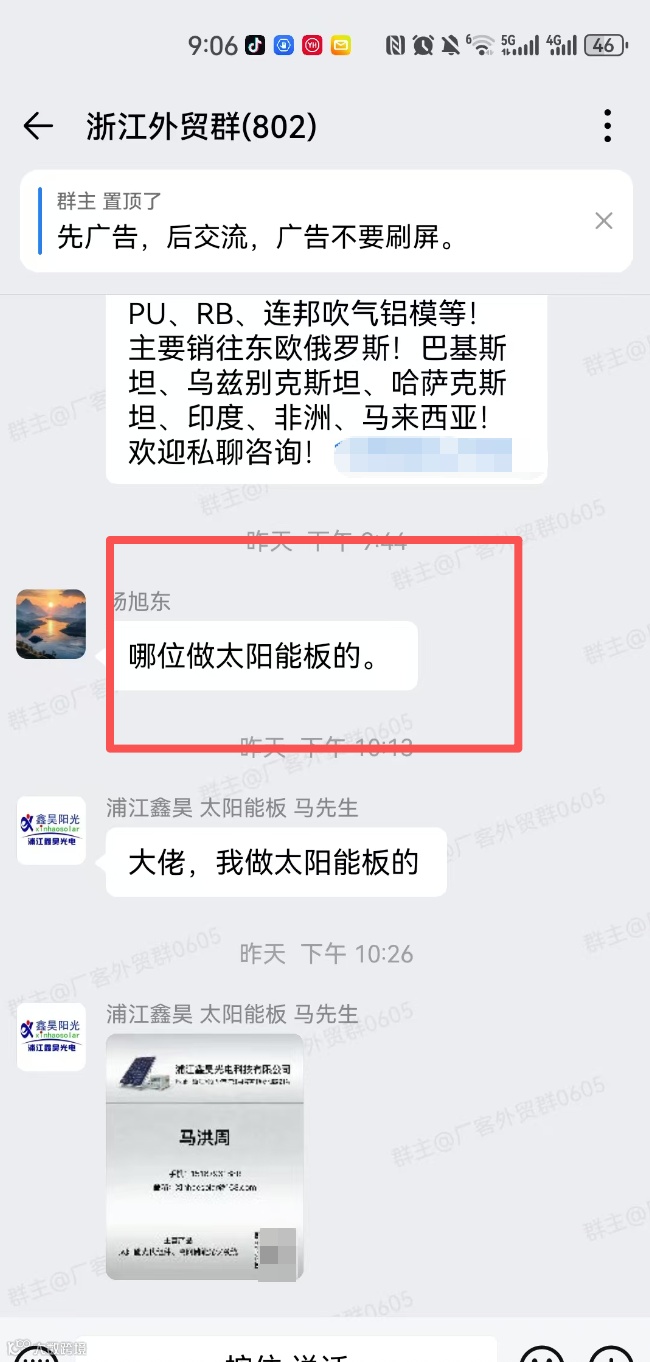
Task: Tap the TikTok notification icon in status bar
Action: tap(255, 45)
